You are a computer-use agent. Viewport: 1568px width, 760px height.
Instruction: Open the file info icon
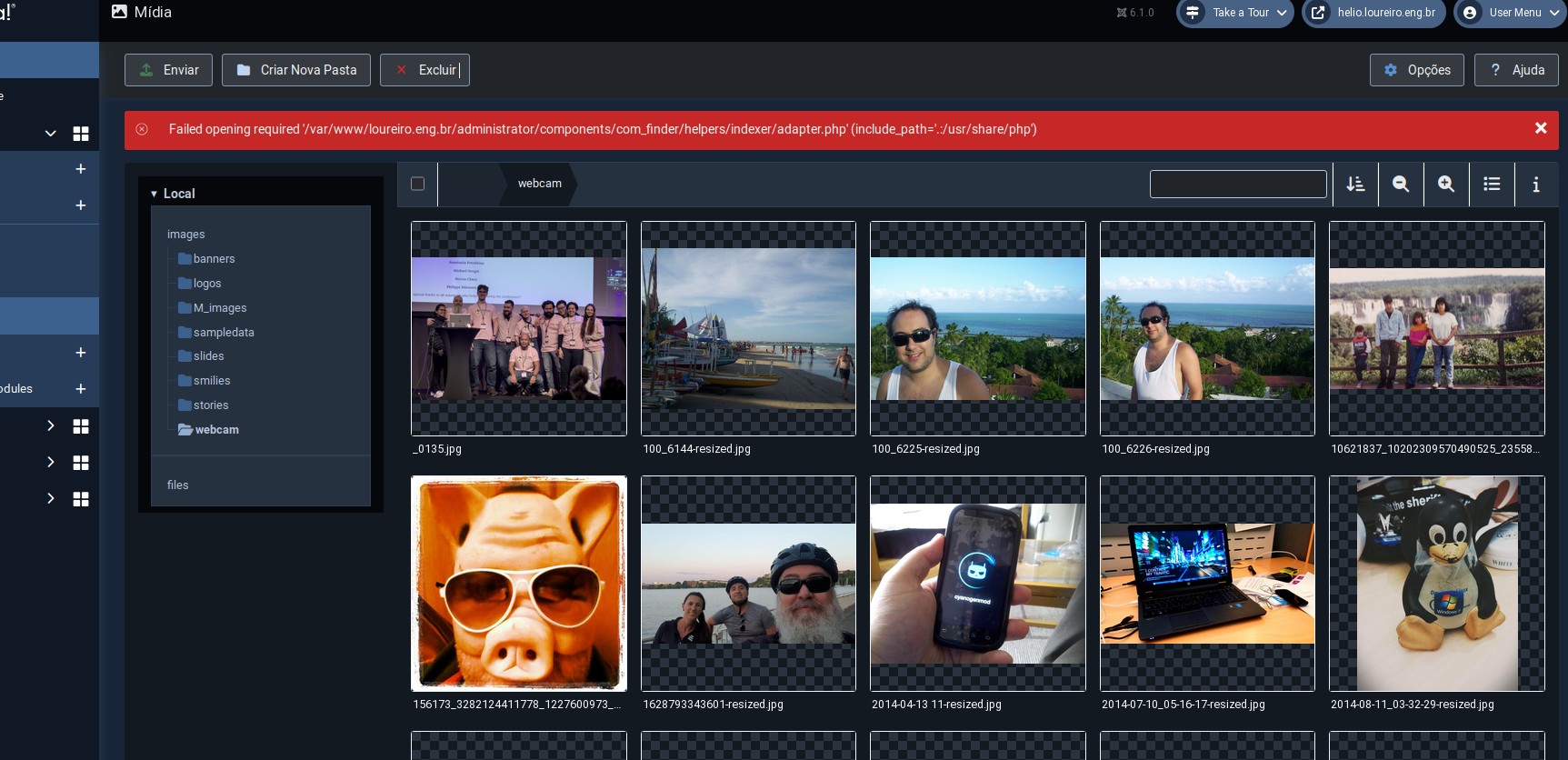point(1536,184)
